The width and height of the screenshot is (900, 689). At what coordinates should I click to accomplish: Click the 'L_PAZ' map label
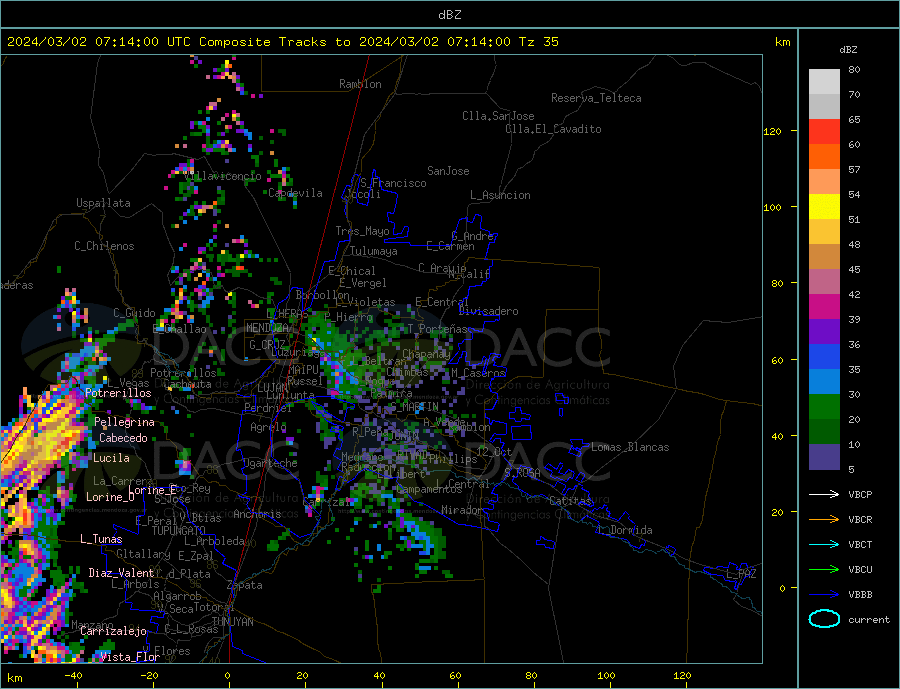[741, 574]
